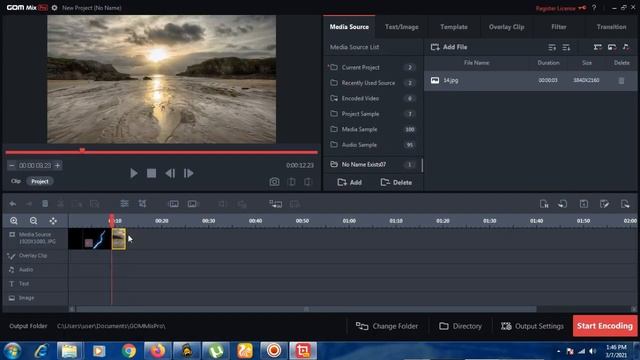Open the help question mark icon
This screenshot has width=640, height=360.
click(594, 8)
